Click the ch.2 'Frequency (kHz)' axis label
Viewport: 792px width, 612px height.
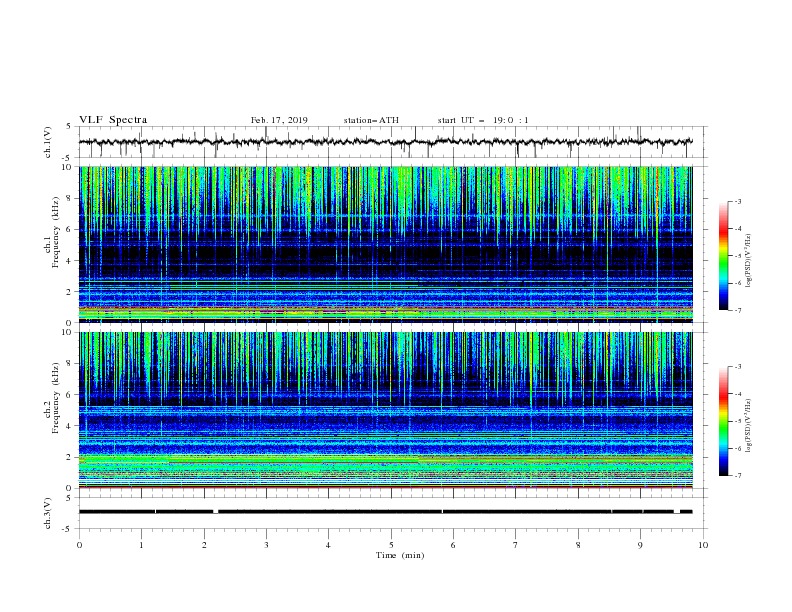pos(56,398)
